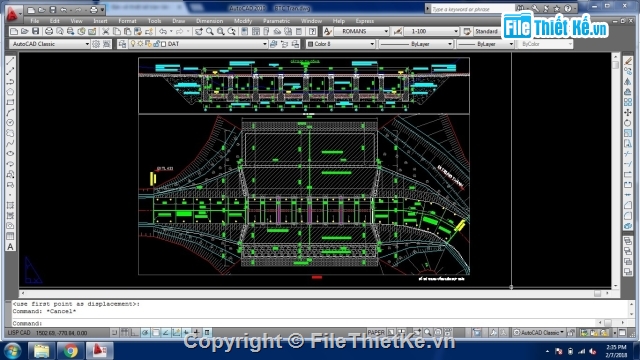Toggle Ortho mode in the status bar
The image size is (640, 360).
(x=135, y=333)
